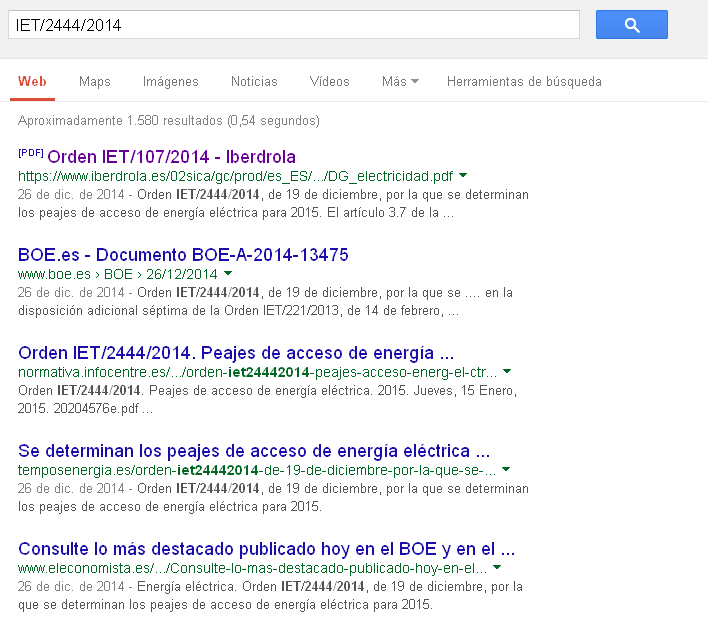The image size is (708, 622).
Task: Click the snippet mentioning El artículo 3.7
Action: pyautogui.click(x=273, y=204)
